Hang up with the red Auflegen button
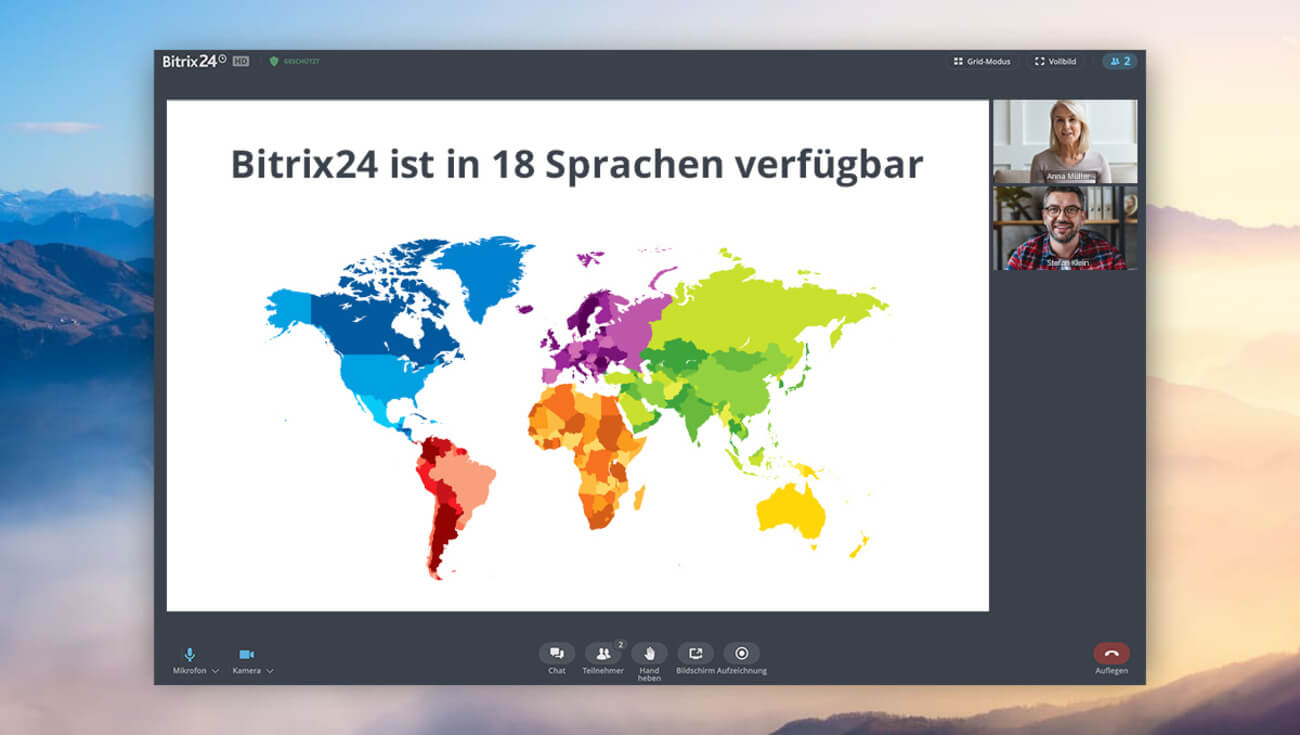This screenshot has height=735, width=1300. tap(1111, 653)
